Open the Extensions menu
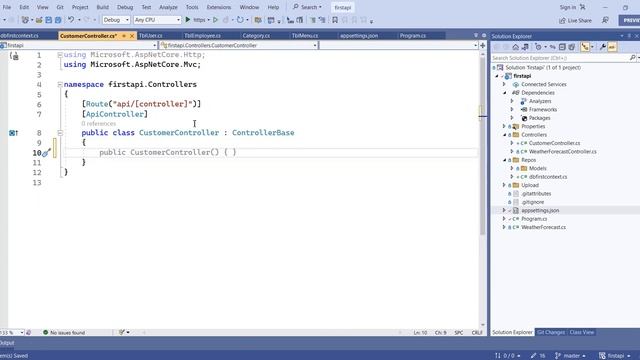640x360 pixels. point(219,7)
